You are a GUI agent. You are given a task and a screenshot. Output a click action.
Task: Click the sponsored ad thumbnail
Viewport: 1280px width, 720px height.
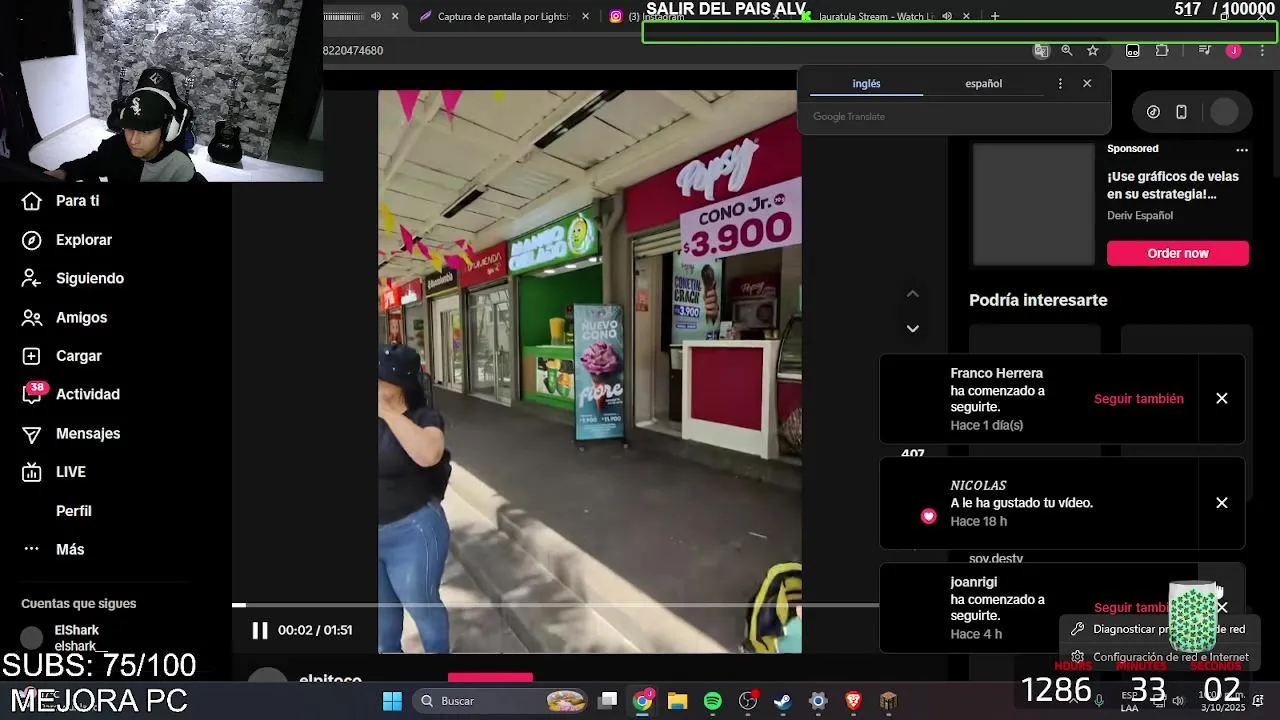[1034, 204]
